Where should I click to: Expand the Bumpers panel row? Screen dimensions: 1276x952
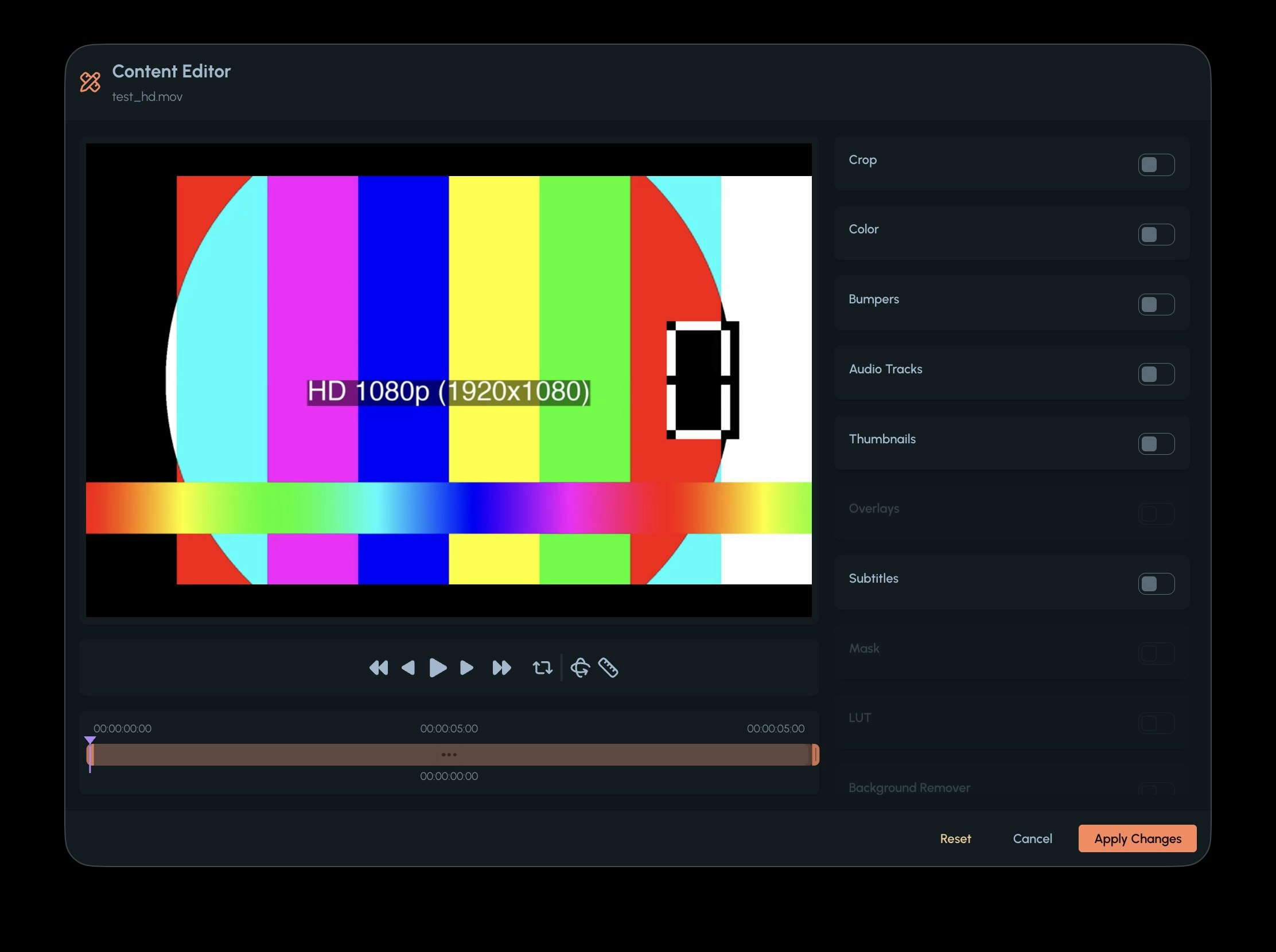click(1156, 305)
